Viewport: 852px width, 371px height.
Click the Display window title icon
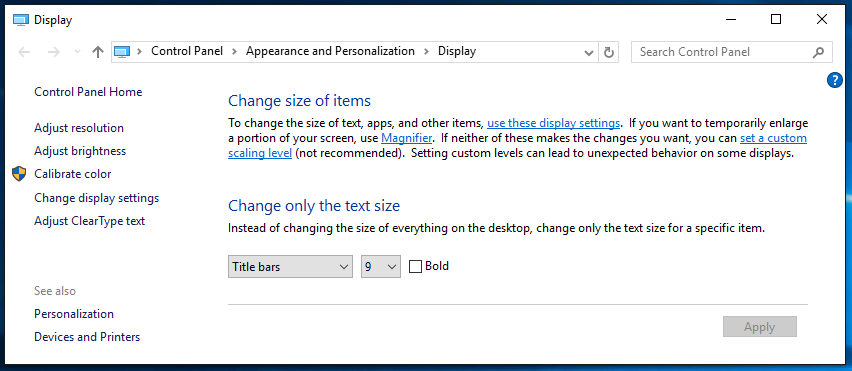point(20,20)
